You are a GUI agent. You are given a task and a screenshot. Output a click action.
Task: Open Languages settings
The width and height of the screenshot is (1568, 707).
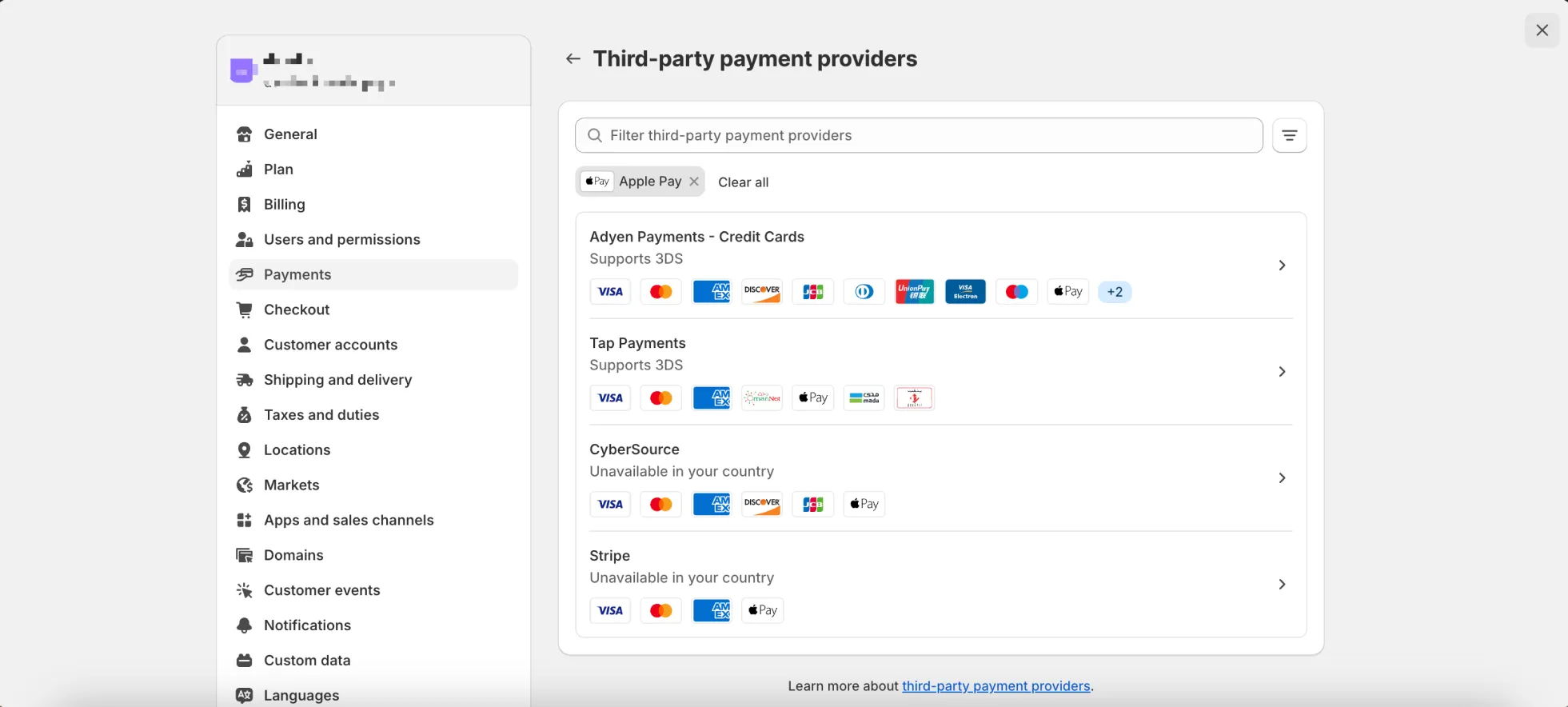tap(373, 696)
